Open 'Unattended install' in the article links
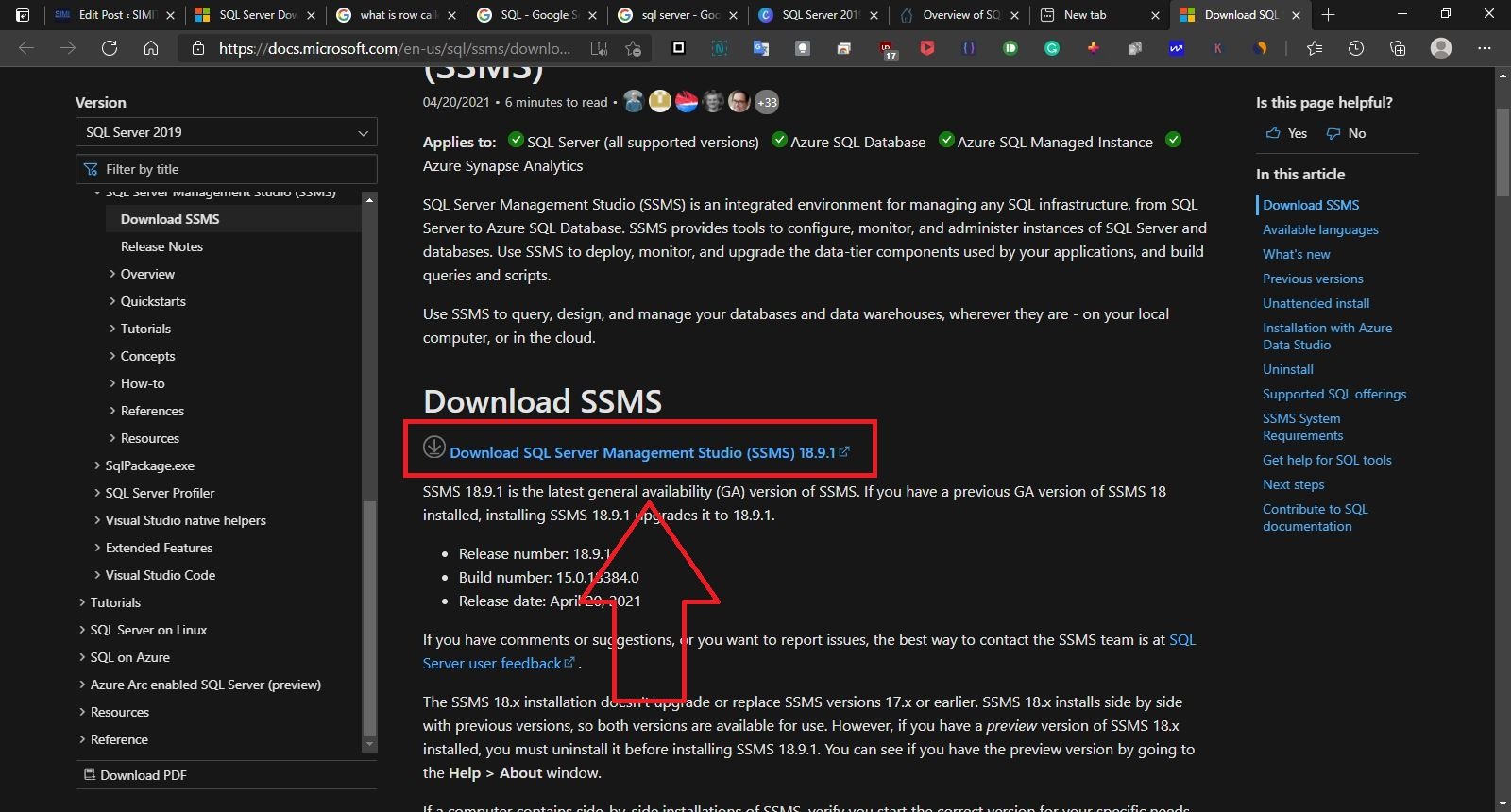 point(1316,303)
